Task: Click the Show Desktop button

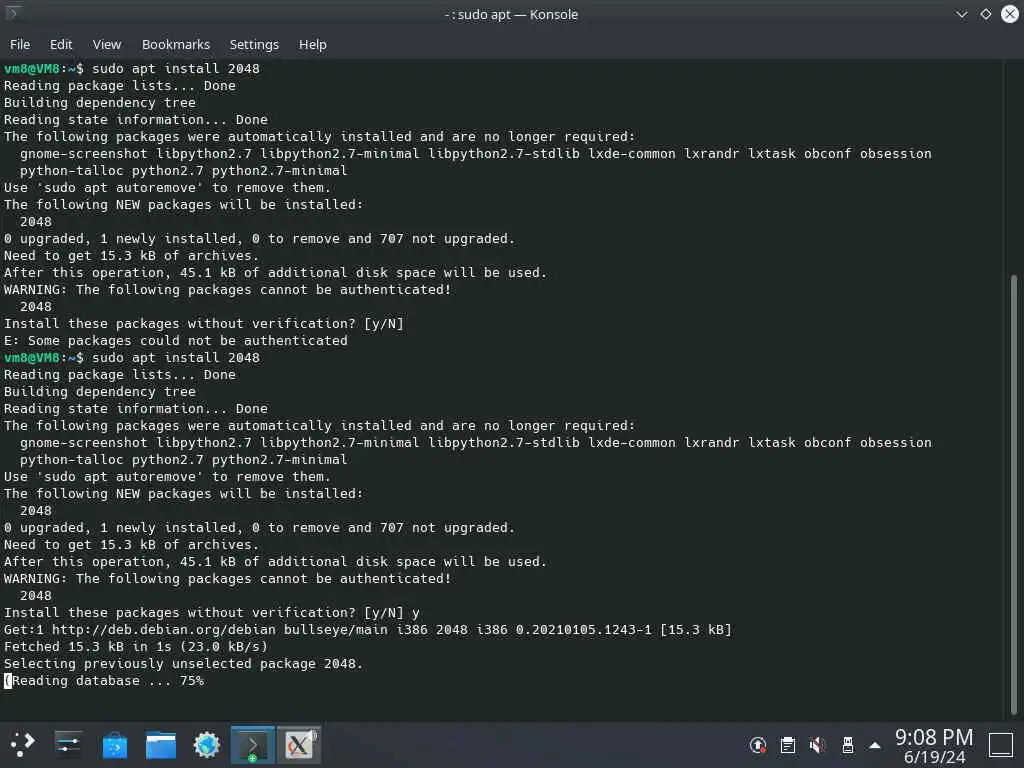Action: point(1000,745)
